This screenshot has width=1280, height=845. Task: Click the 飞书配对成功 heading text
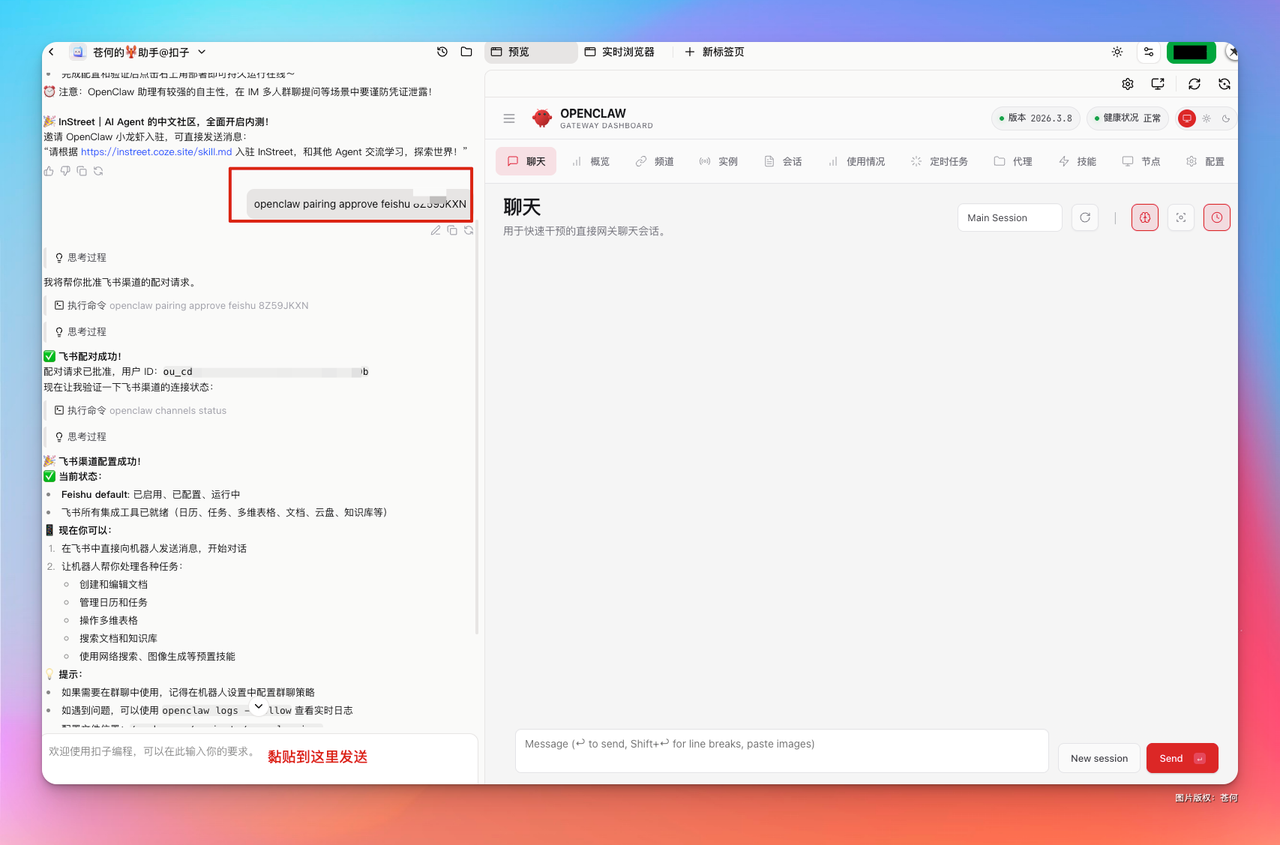[90, 356]
